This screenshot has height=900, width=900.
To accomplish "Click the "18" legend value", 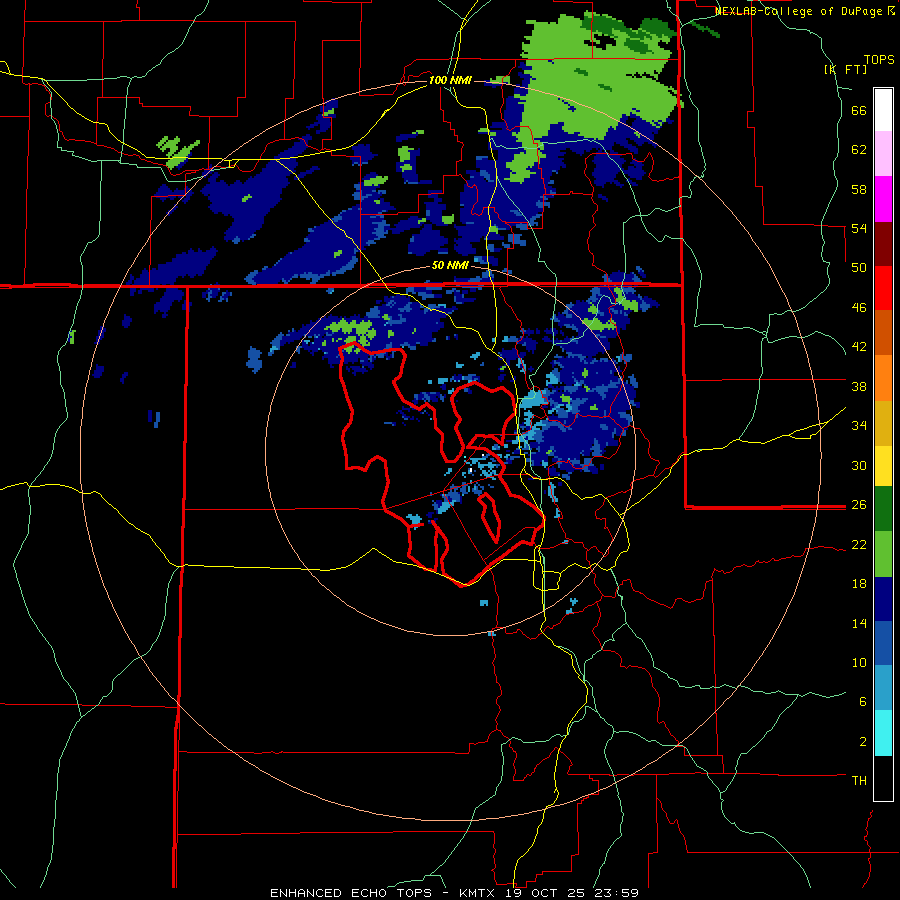I will pyautogui.click(x=859, y=584).
